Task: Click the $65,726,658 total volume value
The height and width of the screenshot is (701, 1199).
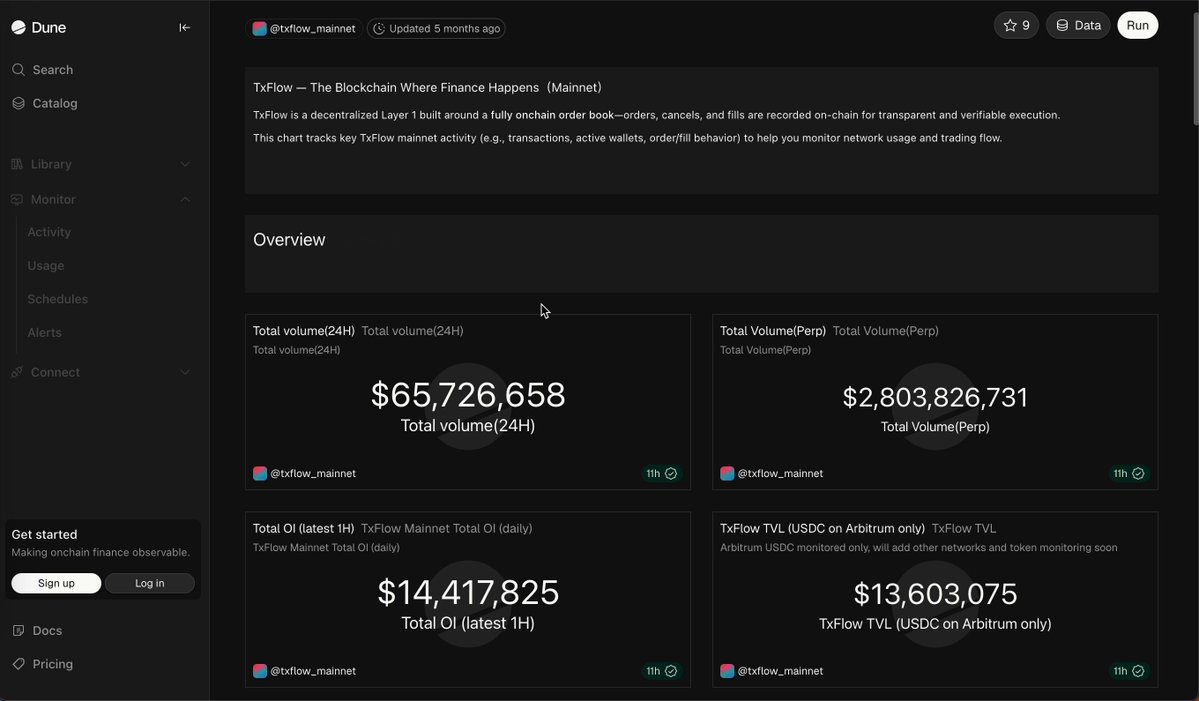Action: 468,394
